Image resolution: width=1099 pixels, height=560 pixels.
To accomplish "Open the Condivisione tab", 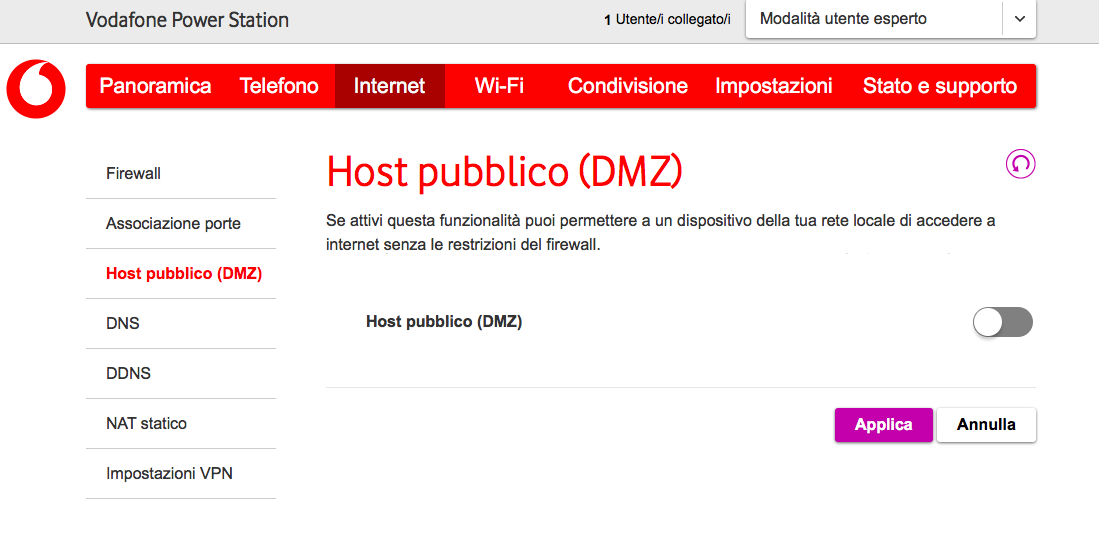I will click(627, 86).
